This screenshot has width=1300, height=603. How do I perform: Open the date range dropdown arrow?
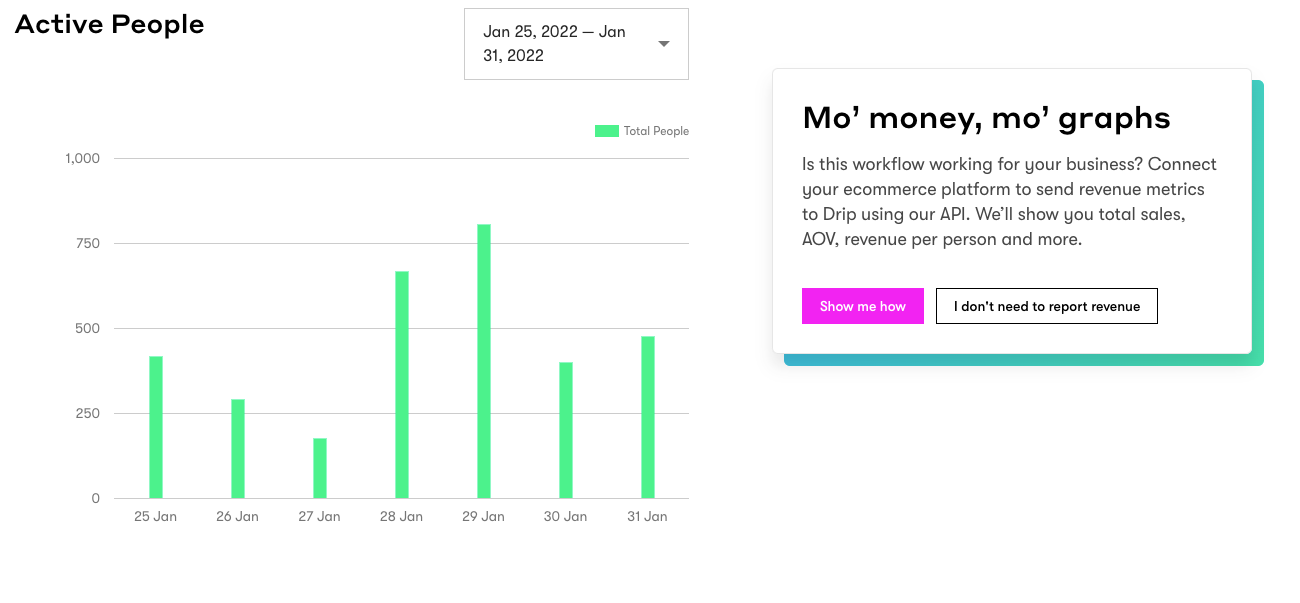(664, 44)
